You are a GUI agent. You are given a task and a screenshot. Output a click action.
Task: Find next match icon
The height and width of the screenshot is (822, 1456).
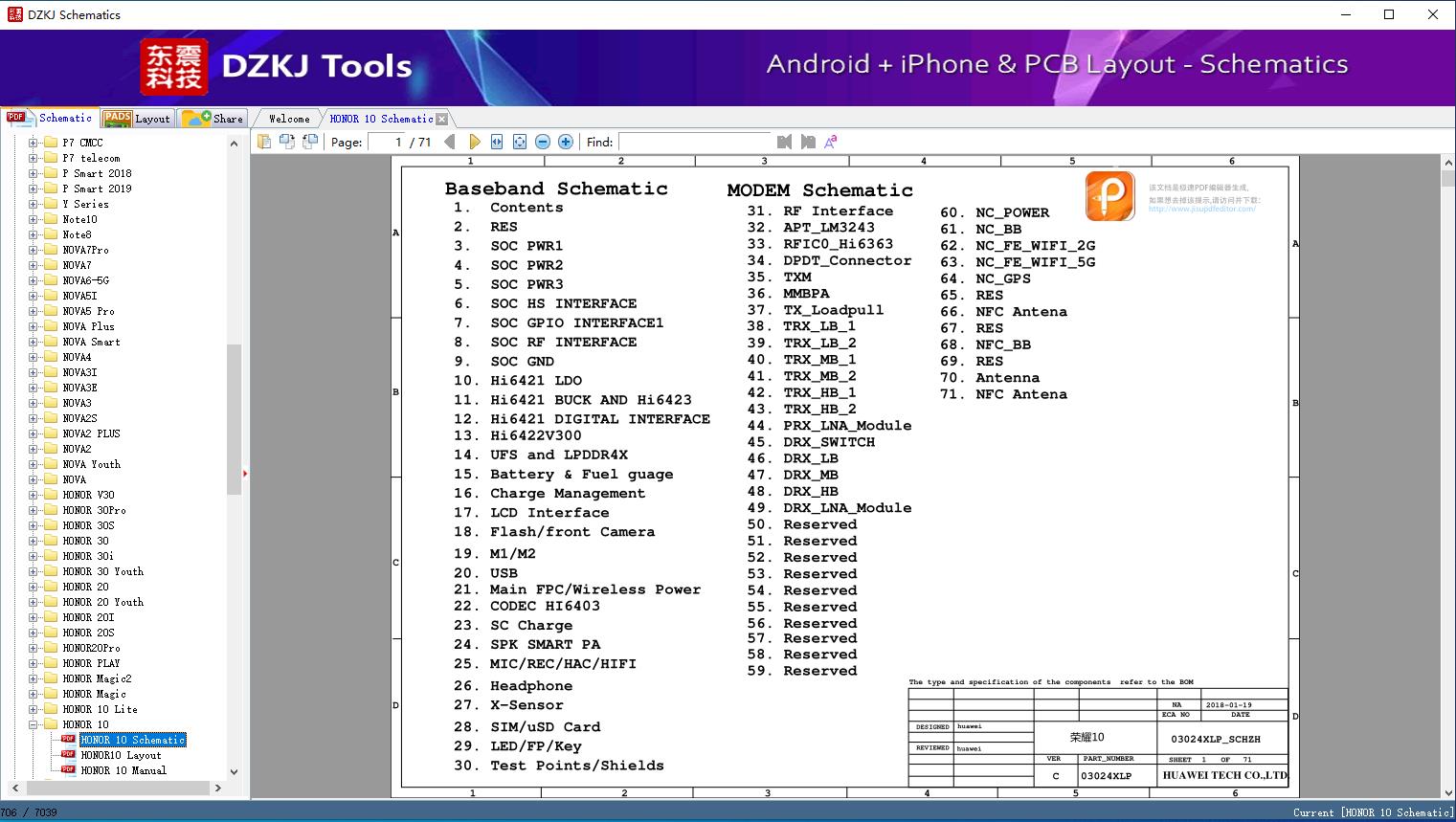[808, 142]
